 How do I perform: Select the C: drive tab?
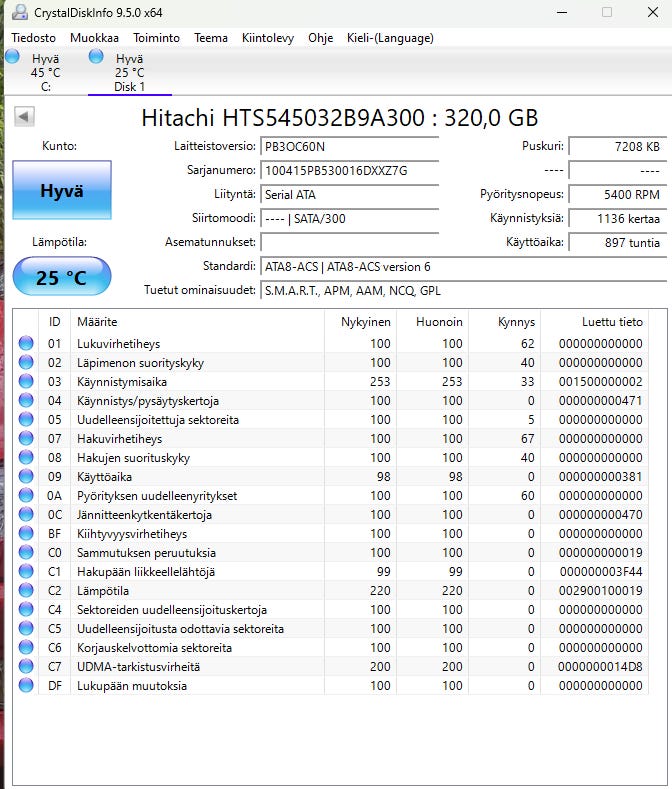point(45,72)
